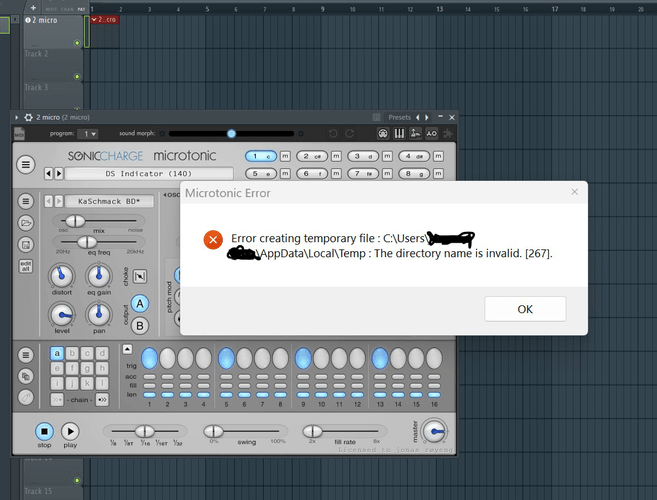This screenshot has height=500, width=657.
Task: Toggle the edit all button
Action: [x=26, y=266]
